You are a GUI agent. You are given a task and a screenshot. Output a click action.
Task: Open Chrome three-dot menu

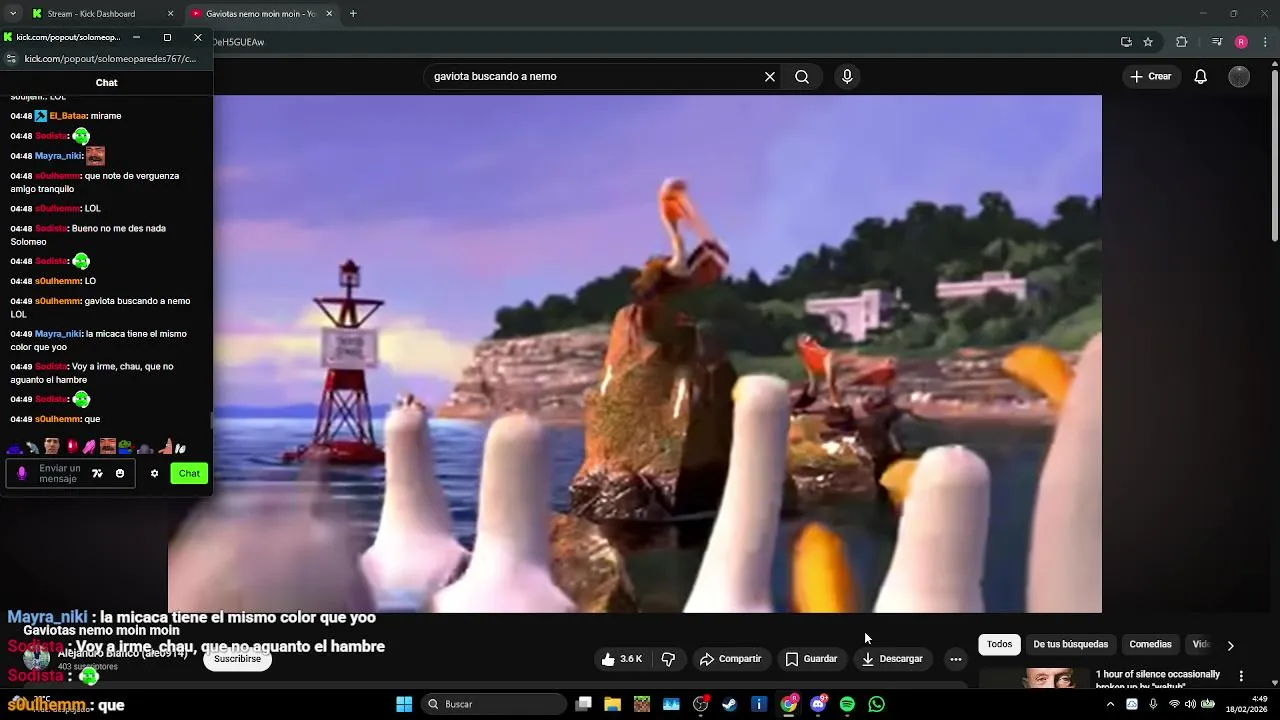(x=1265, y=42)
